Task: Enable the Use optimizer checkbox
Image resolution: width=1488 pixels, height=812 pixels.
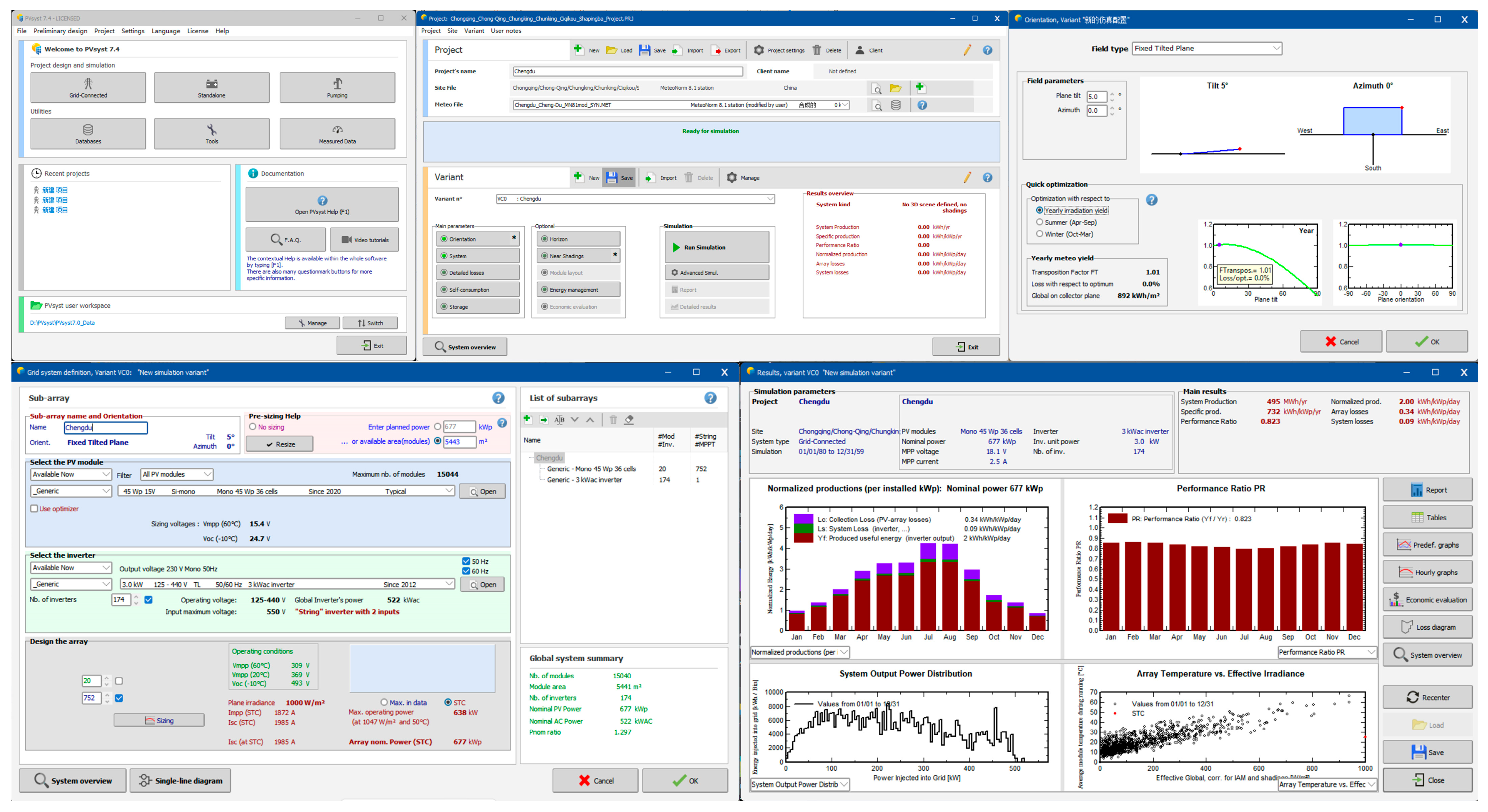Action: pyautogui.click(x=34, y=509)
